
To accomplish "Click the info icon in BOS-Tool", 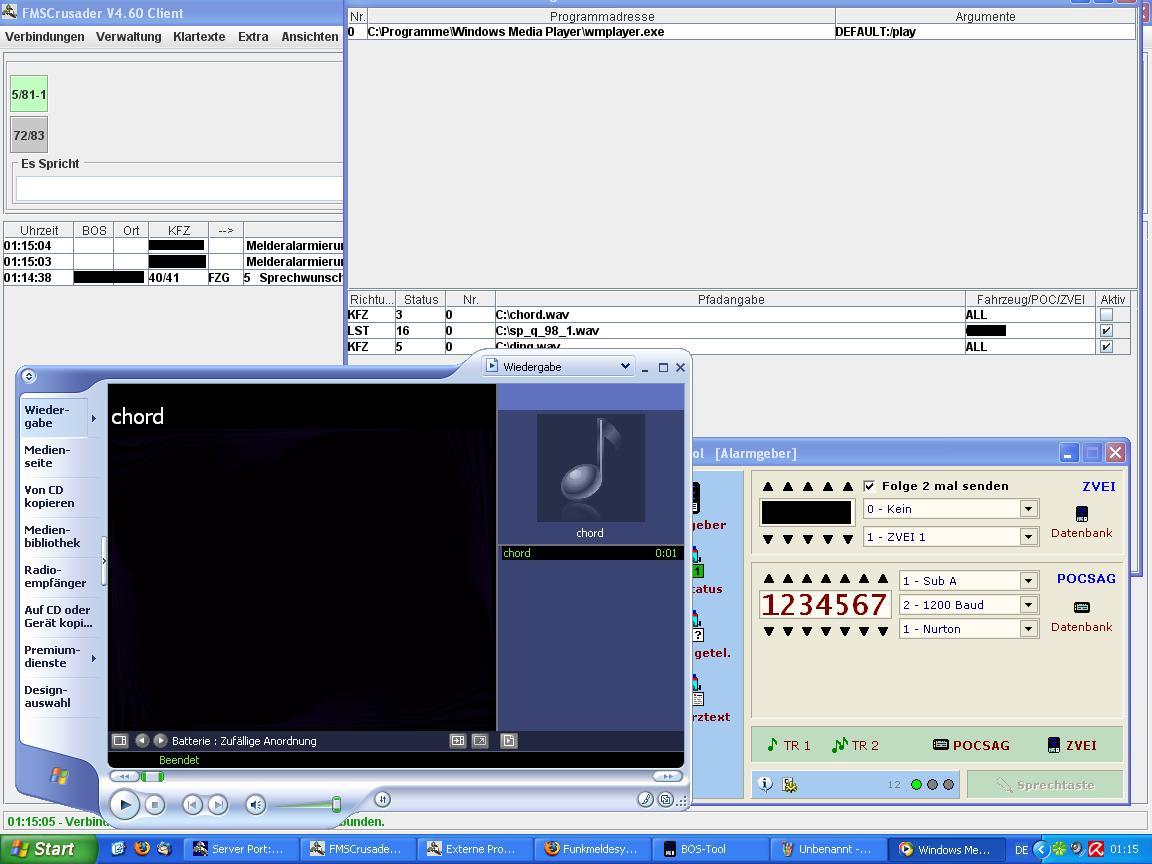I will [765, 785].
